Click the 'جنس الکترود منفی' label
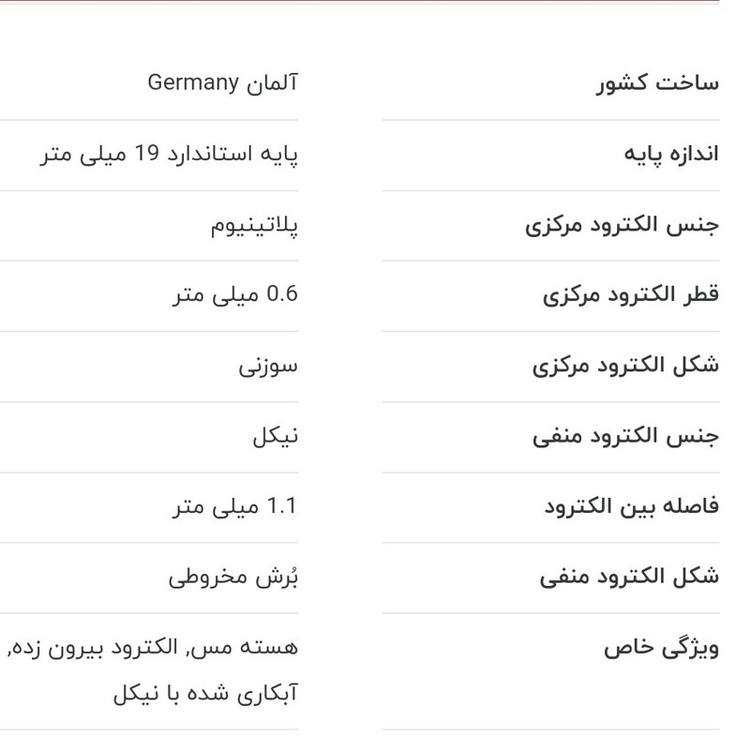Screen dimensions: 750x750 click(626, 436)
